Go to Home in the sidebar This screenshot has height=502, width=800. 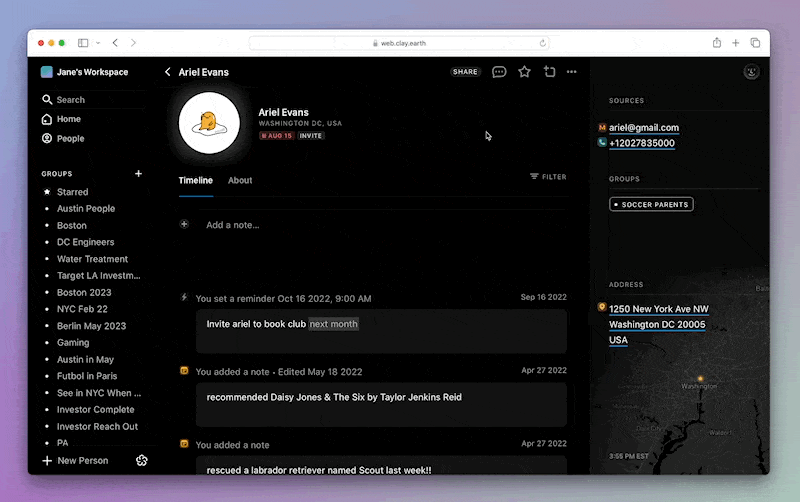pos(68,119)
